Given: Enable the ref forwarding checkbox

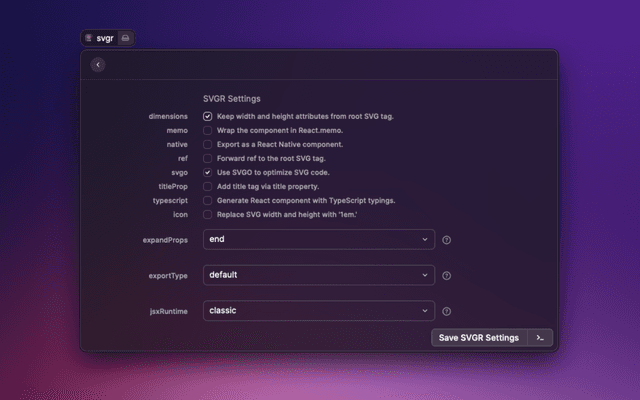Looking at the screenshot, I should [x=208, y=159].
